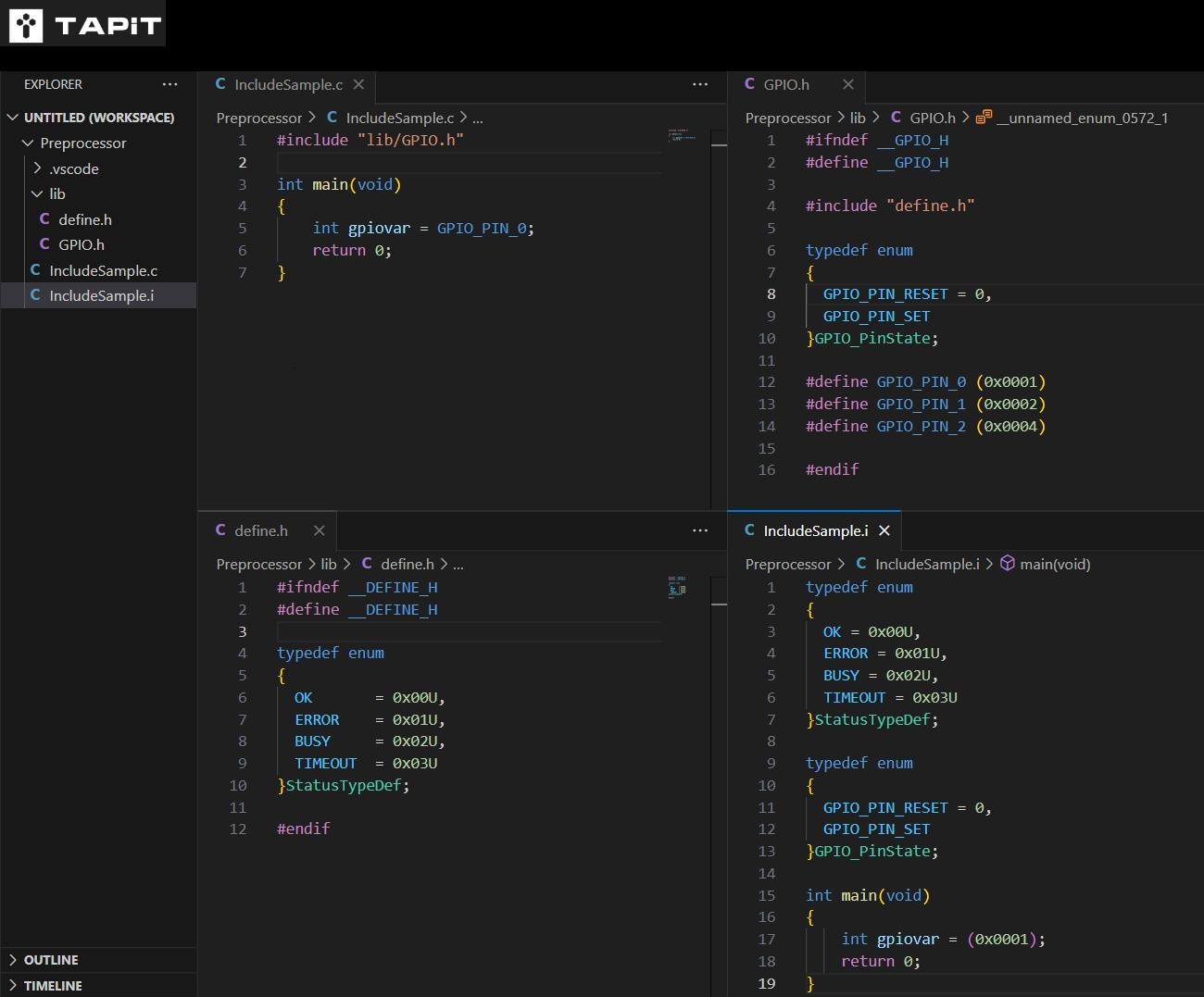Open editor actions for define.h pane
Screen dimensions: 1204x997
coord(700,530)
